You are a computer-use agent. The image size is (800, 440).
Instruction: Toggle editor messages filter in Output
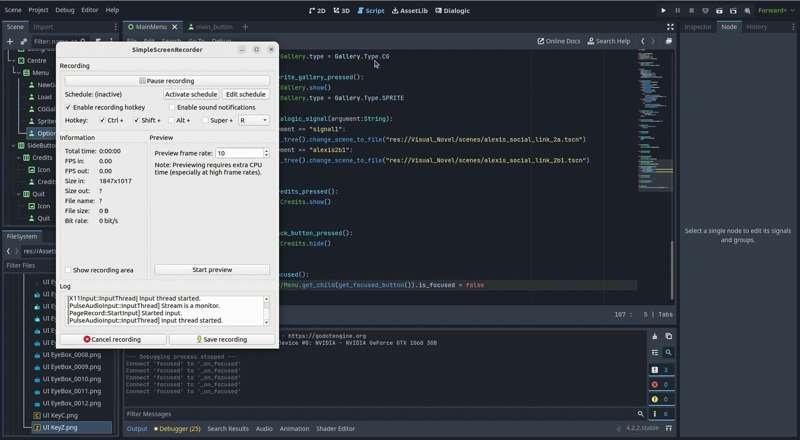[661, 414]
